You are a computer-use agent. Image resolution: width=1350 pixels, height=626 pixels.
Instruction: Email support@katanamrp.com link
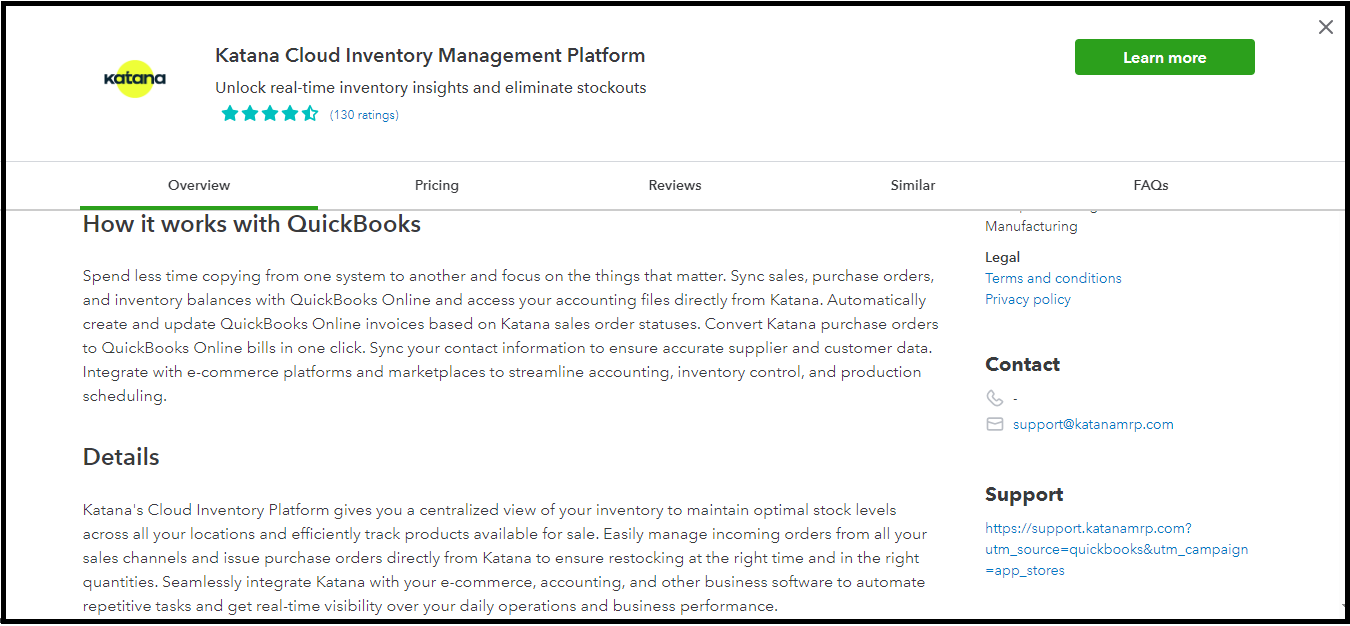[1093, 424]
